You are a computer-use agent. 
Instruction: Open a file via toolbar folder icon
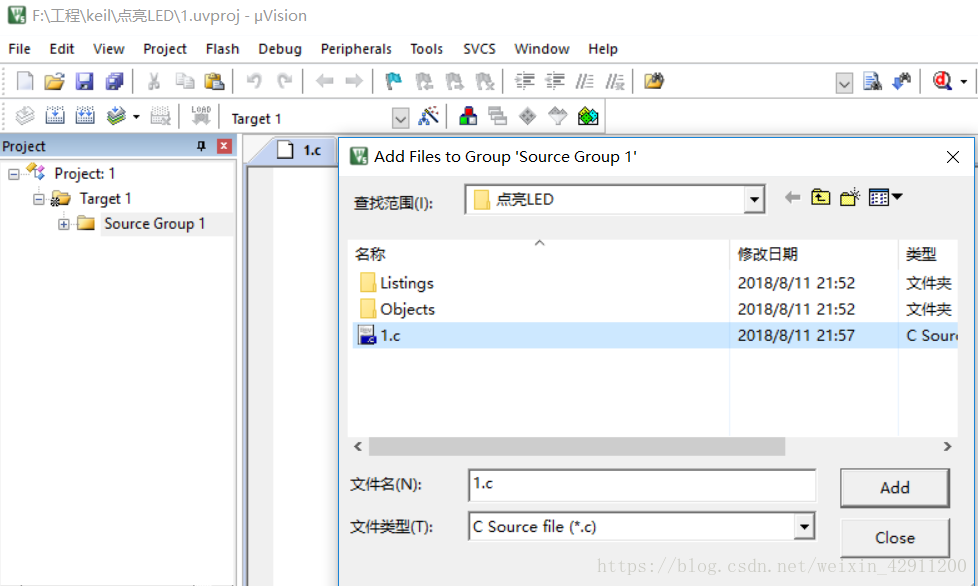coord(54,81)
